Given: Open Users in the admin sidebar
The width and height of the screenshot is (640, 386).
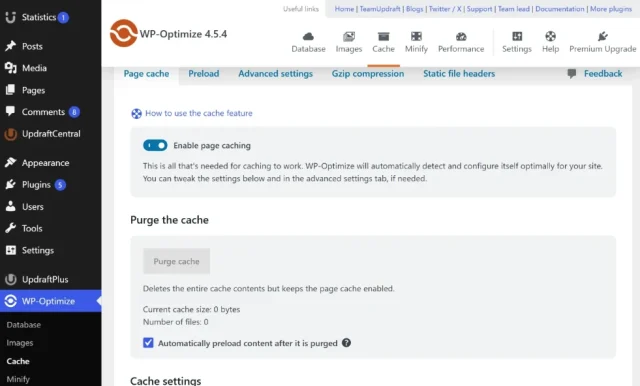Looking at the screenshot, I should tap(32, 207).
